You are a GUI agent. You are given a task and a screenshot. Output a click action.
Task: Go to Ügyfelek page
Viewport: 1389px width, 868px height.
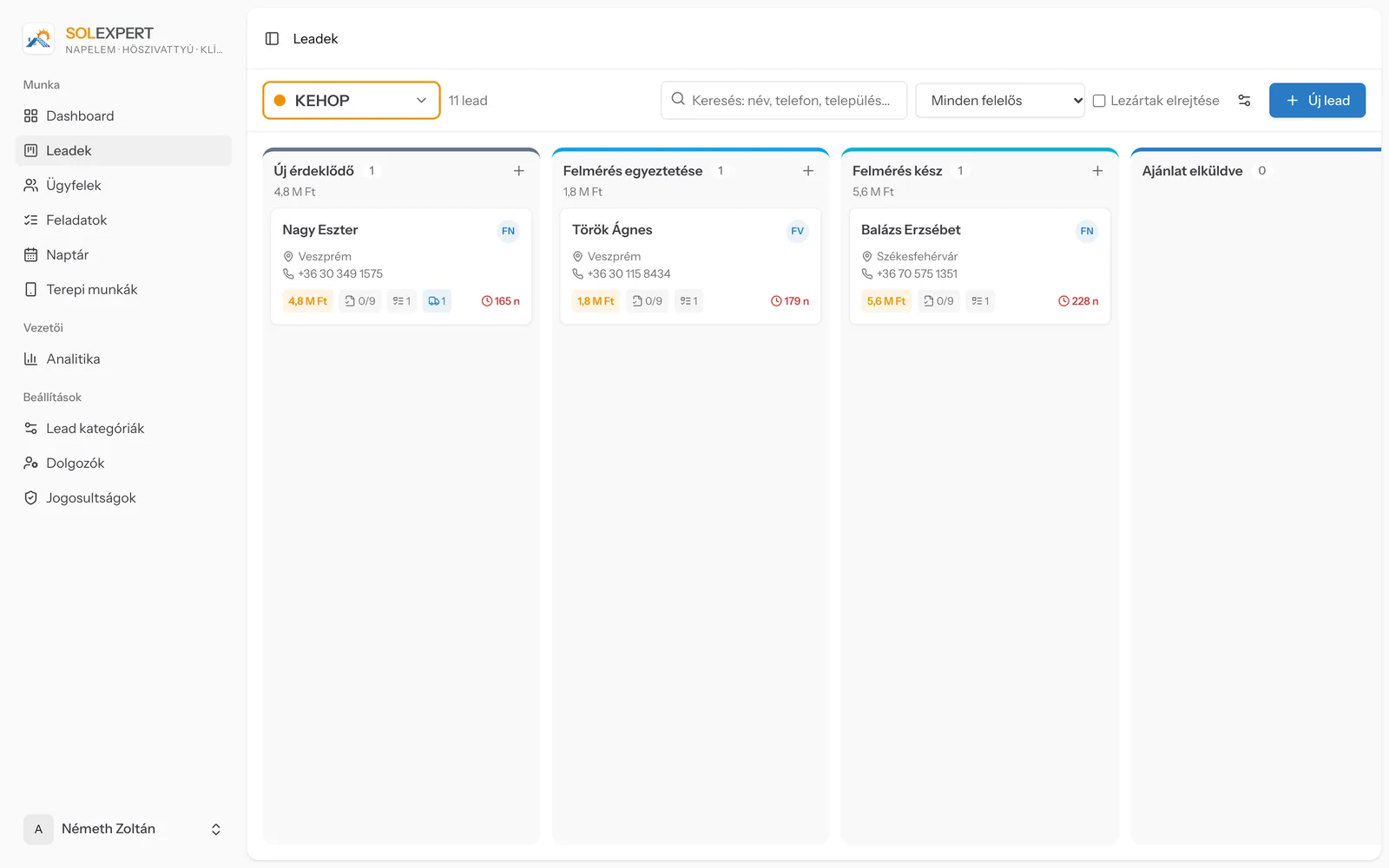click(123, 185)
